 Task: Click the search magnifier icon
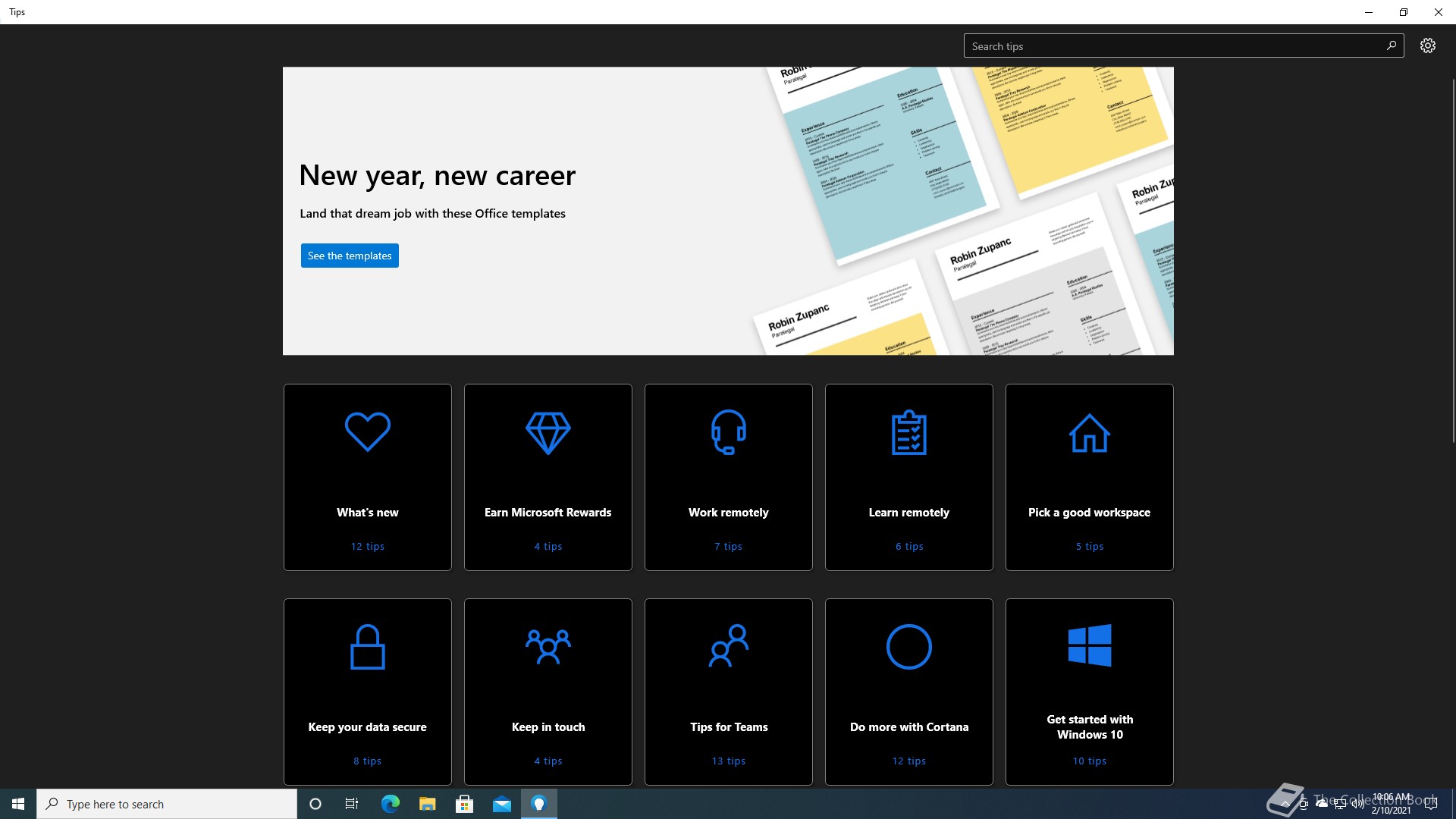(1391, 45)
